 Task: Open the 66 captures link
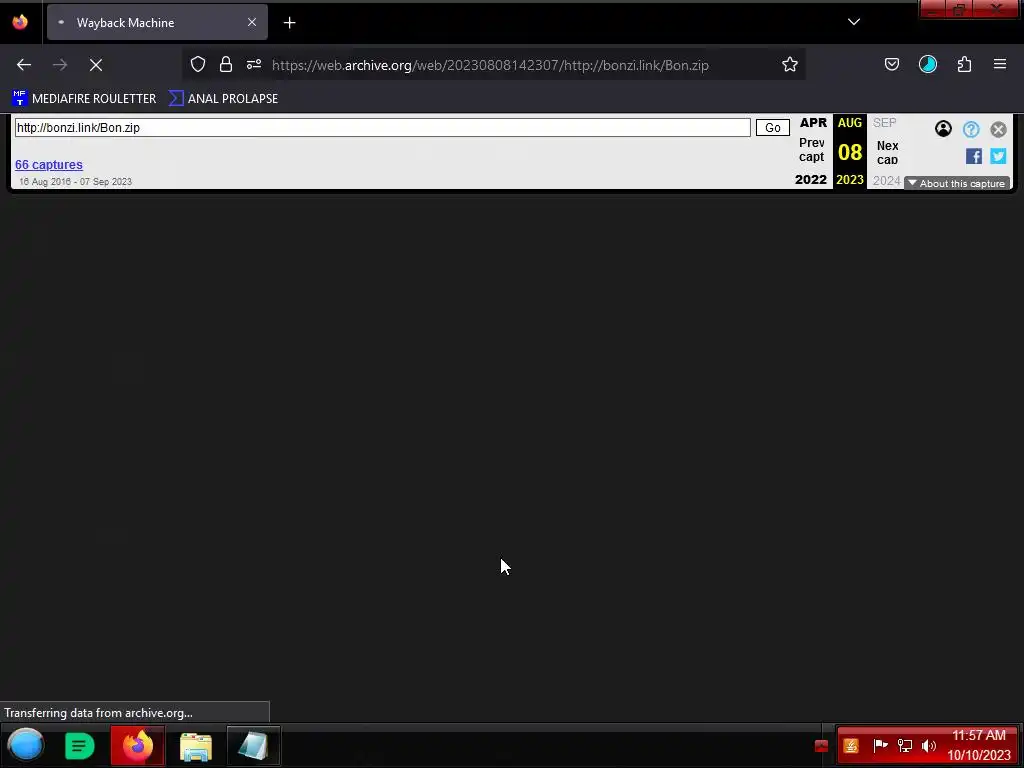[x=49, y=165]
